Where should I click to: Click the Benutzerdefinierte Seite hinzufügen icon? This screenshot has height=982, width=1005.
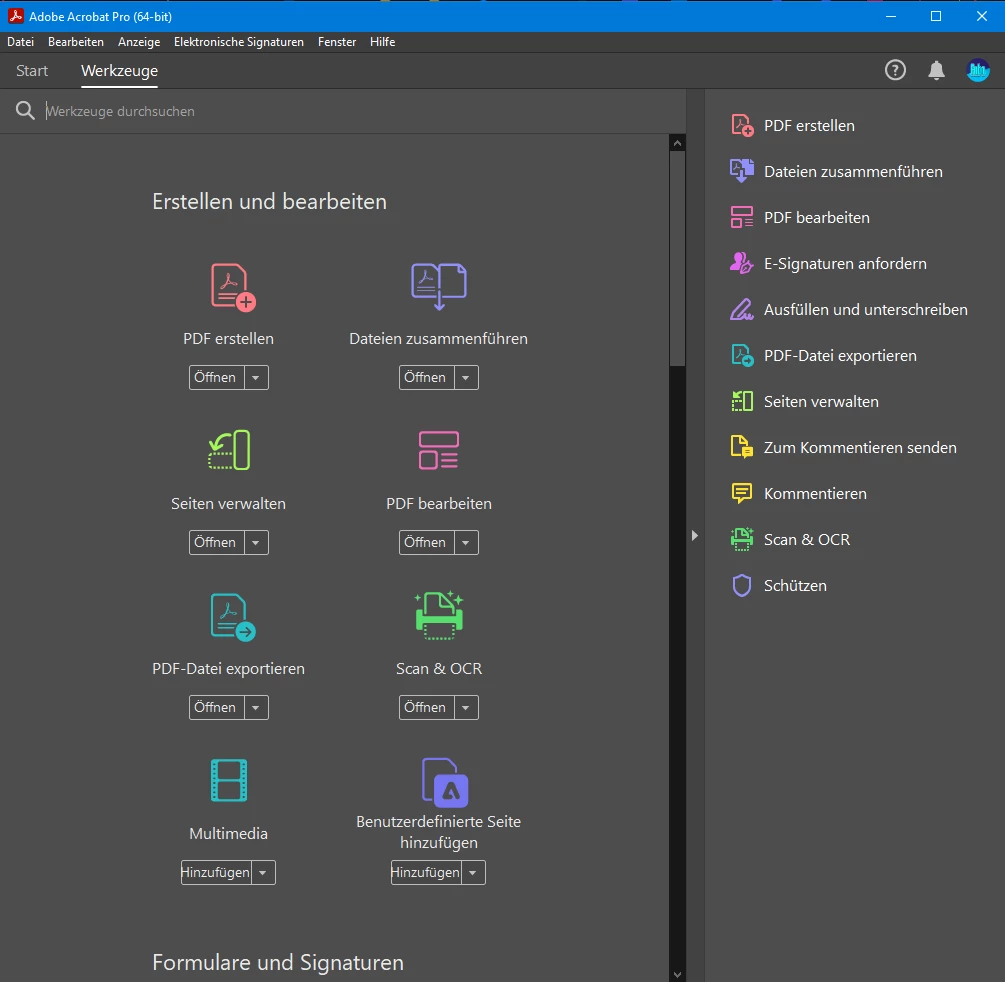click(x=445, y=782)
